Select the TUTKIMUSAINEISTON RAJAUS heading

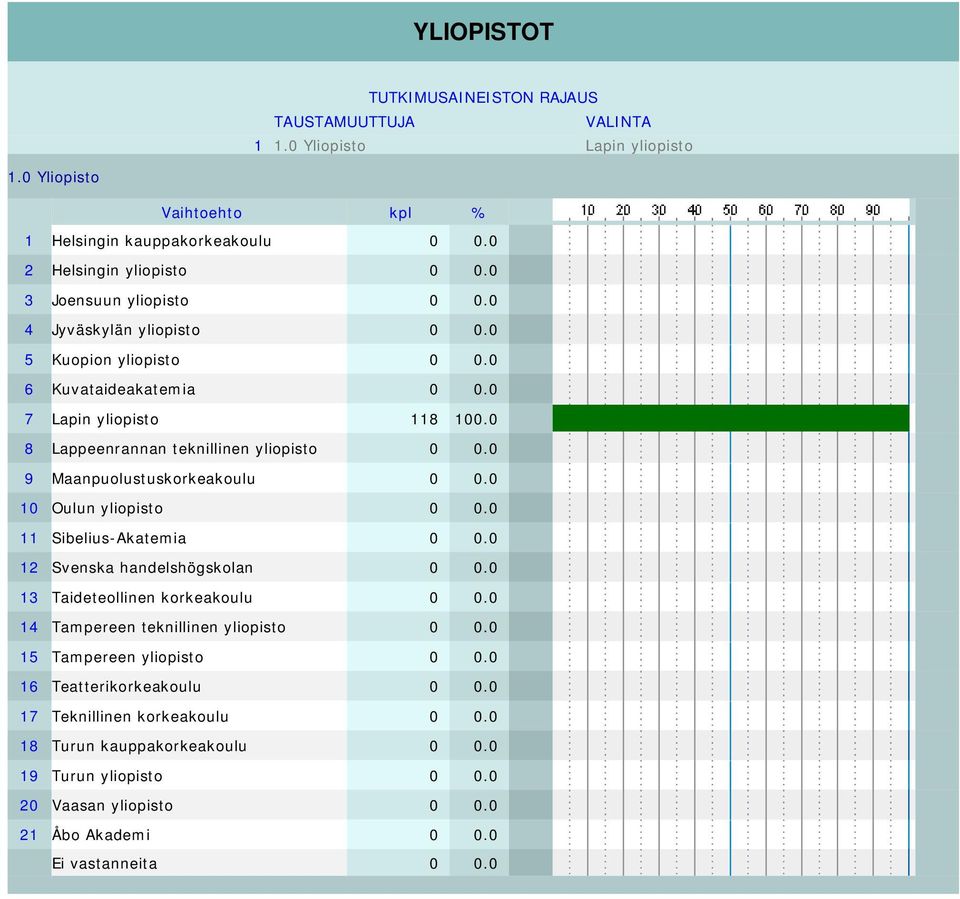(x=483, y=97)
